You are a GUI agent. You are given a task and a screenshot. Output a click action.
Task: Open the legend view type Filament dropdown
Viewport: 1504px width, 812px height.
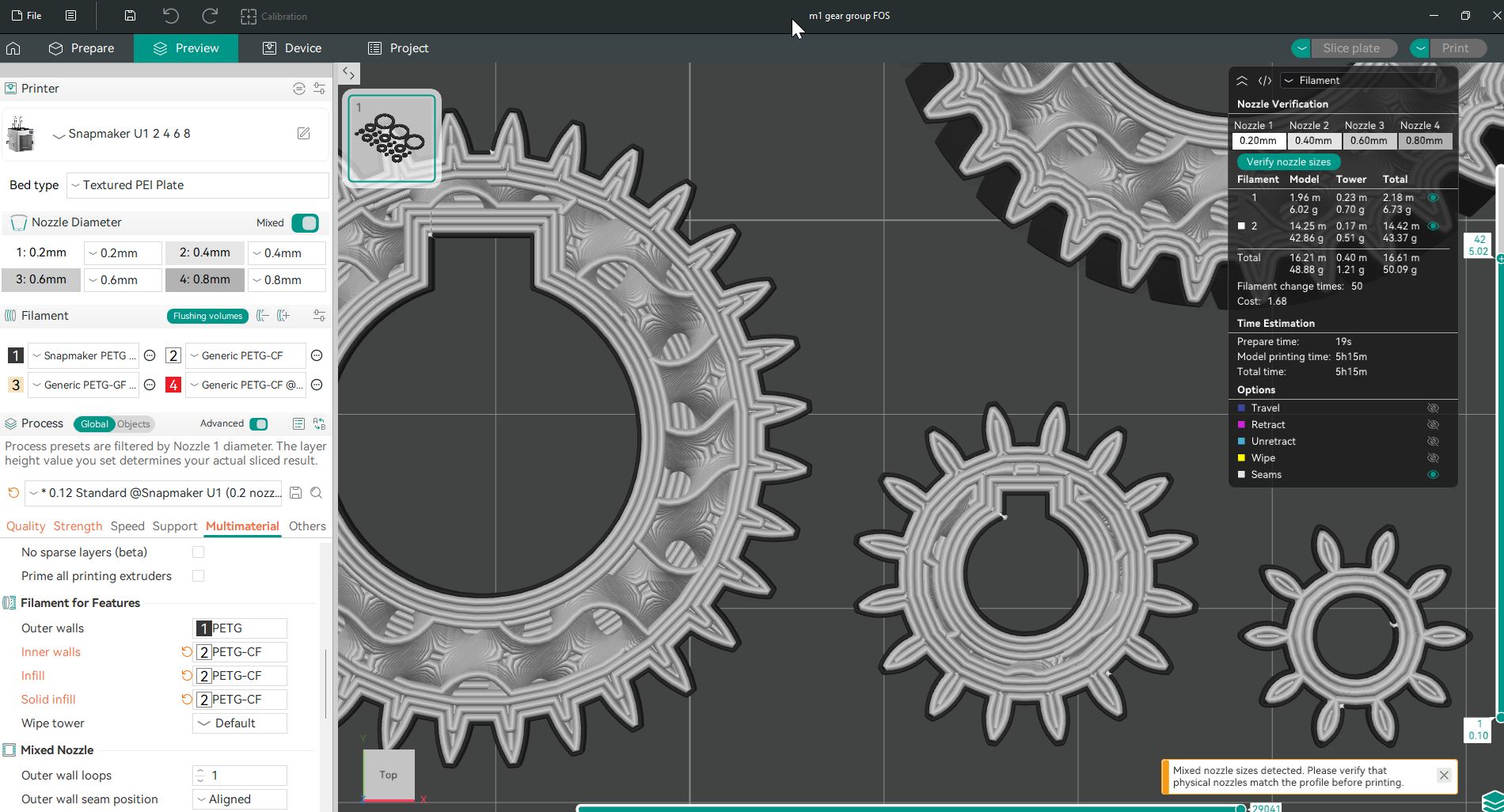tap(1358, 81)
